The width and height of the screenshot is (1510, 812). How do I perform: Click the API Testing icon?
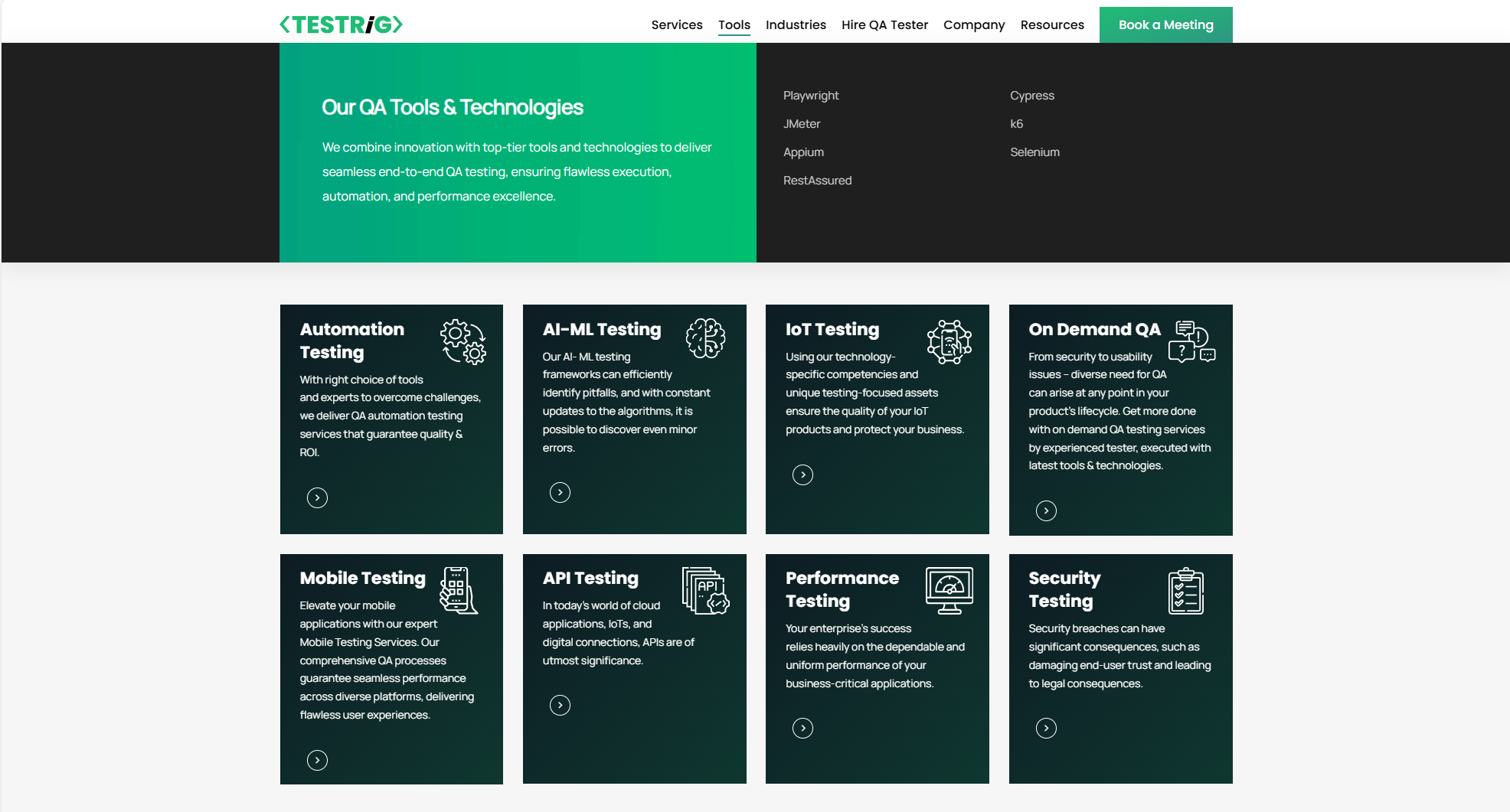click(x=706, y=590)
